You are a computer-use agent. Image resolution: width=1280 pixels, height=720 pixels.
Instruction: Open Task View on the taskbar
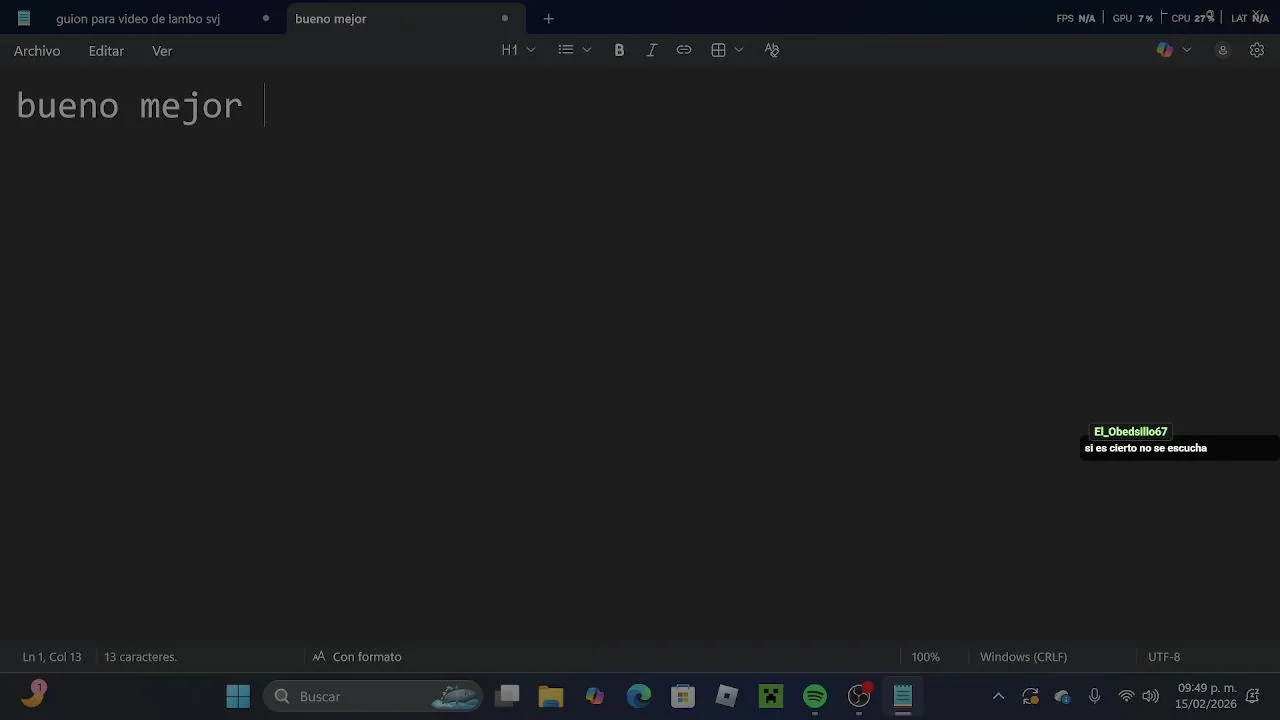pos(509,696)
